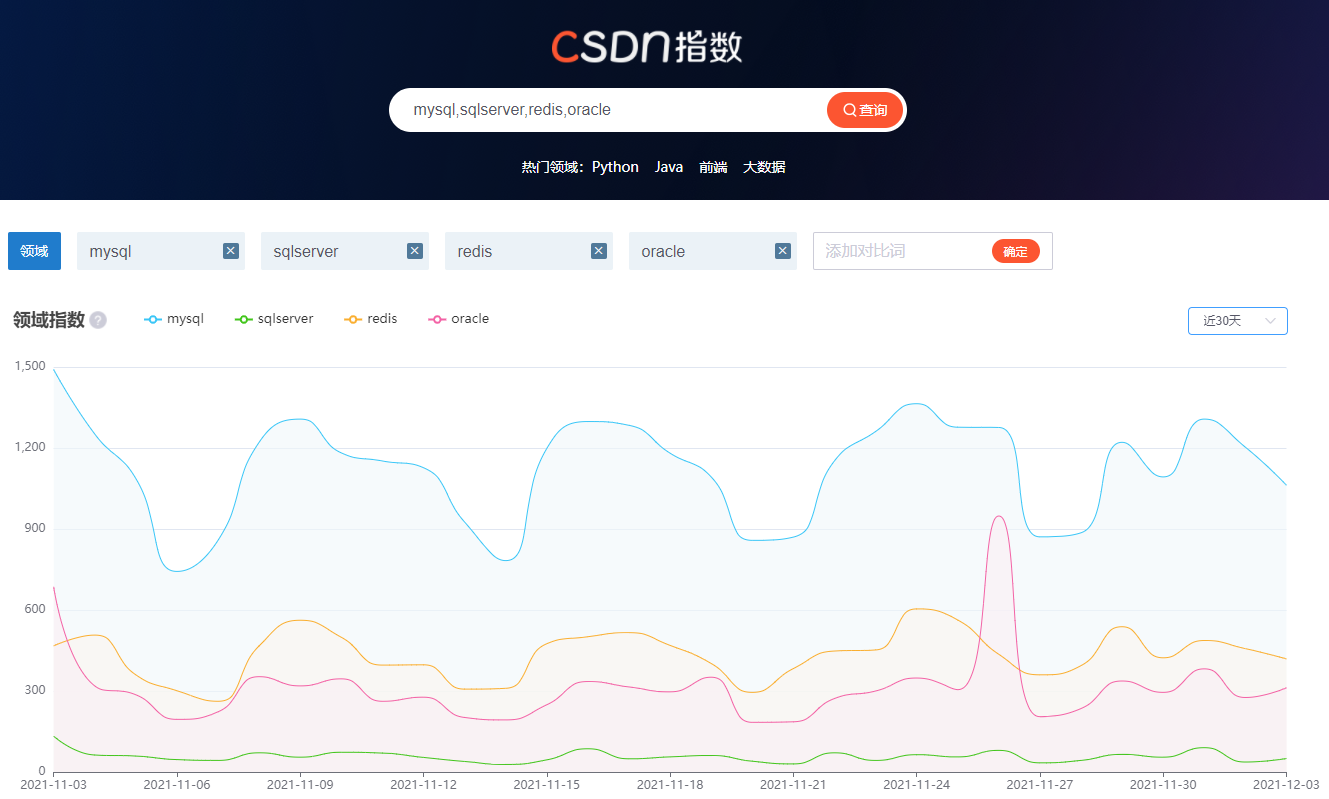Toggle the sqlserver series in the legend
Screen dimensions: 1329x799
pos(274,319)
